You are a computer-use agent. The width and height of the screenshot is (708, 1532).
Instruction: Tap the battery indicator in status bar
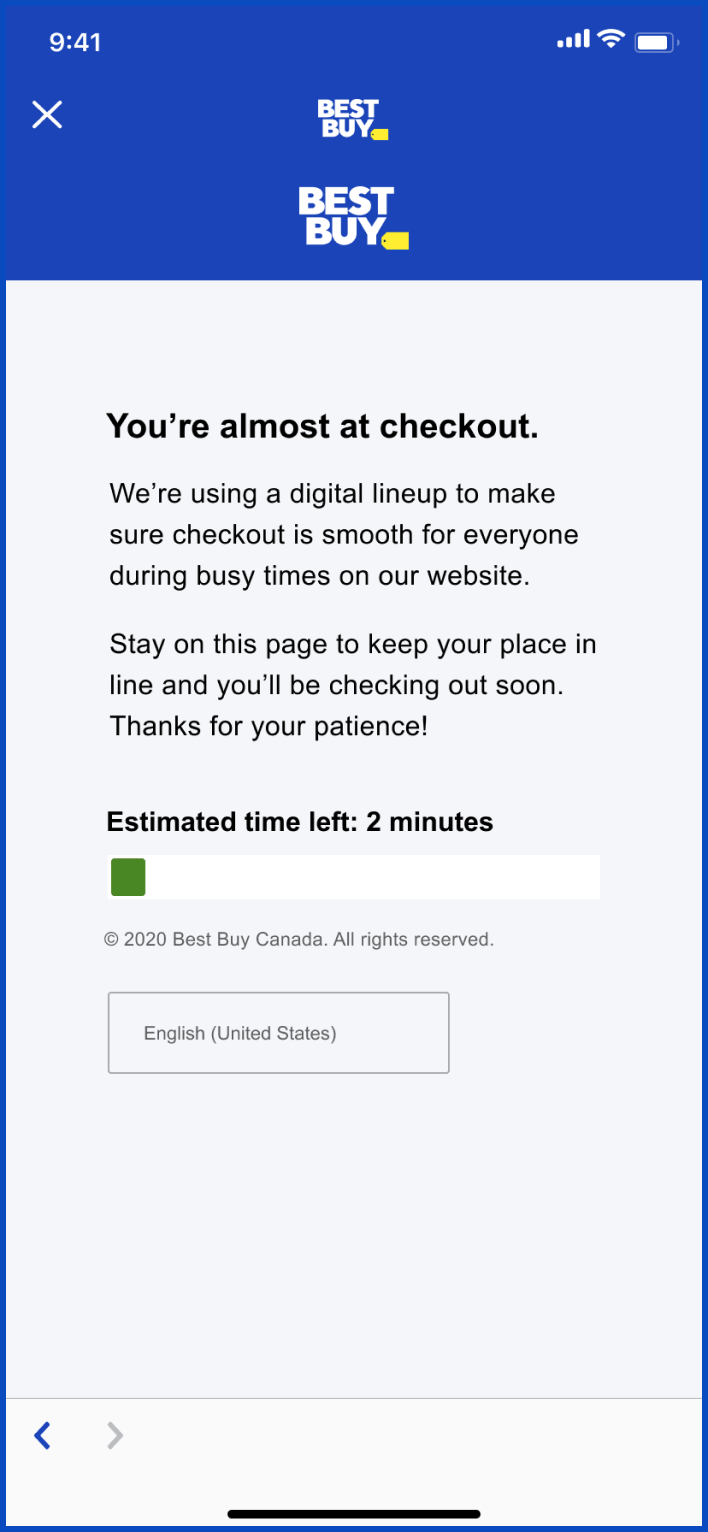(x=656, y=42)
